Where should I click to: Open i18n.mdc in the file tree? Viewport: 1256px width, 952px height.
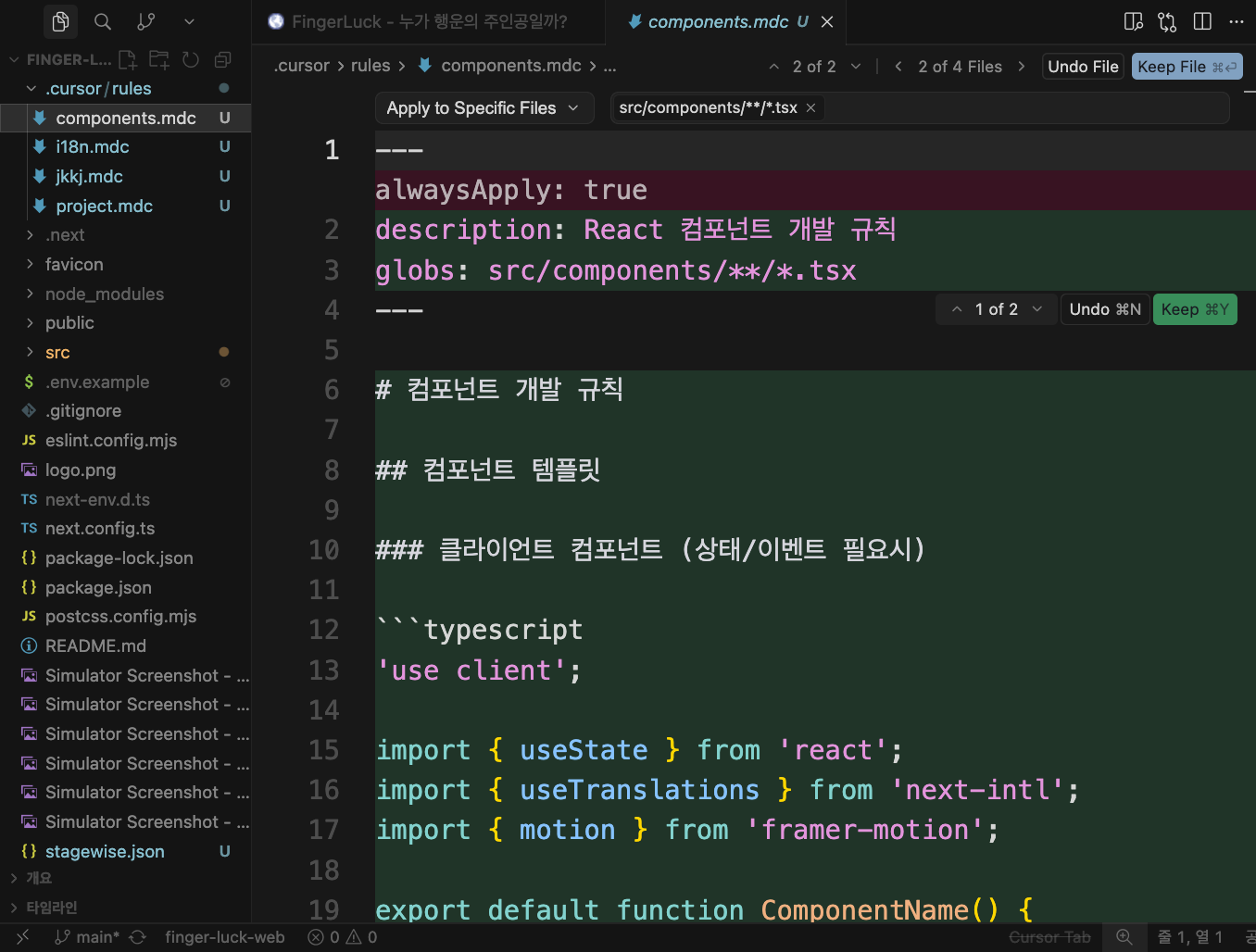coord(92,147)
